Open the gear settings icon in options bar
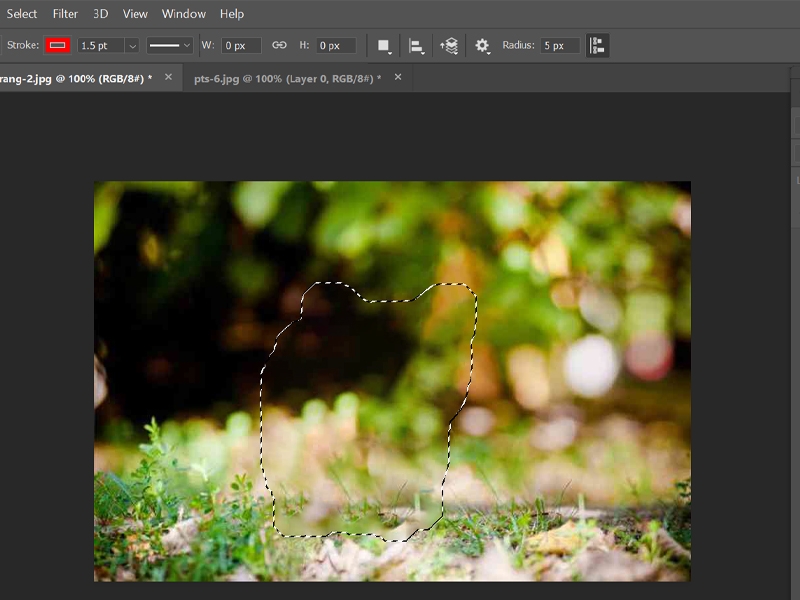Viewport: 800px width, 600px height. click(482, 44)
